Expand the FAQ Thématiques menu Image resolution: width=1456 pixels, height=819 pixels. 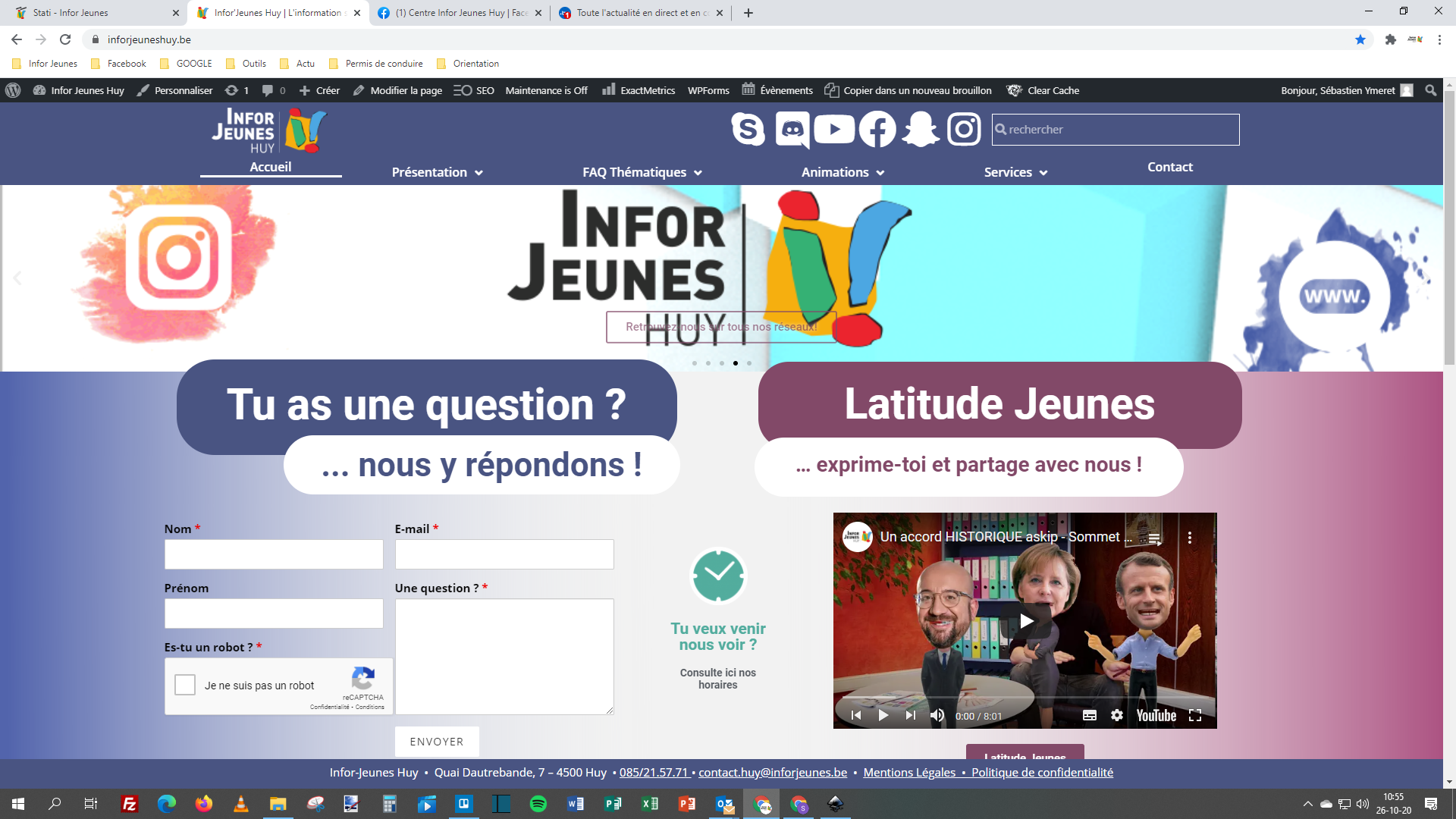[642, 172]
